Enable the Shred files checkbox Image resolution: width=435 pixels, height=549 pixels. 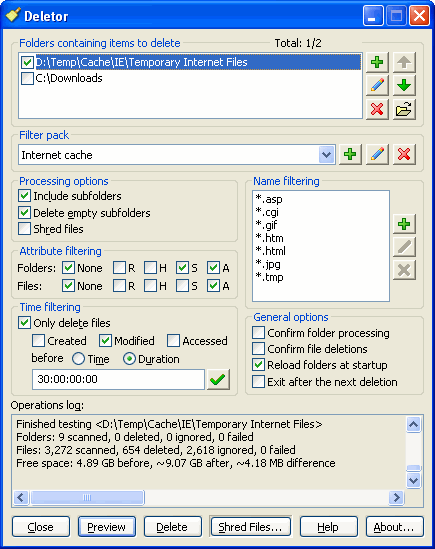pos(25,229)
